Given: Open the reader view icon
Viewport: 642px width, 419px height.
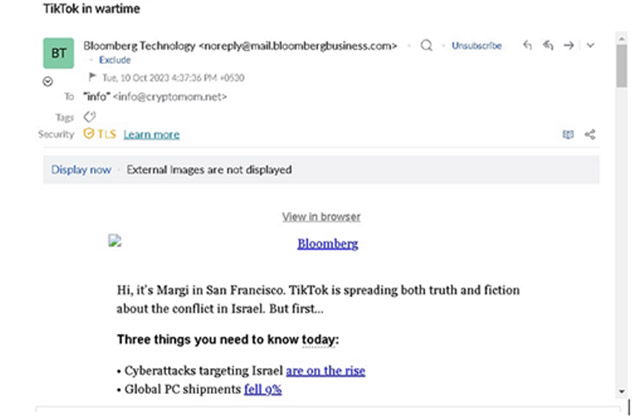Looking at the screenshot, I should (568, 134).
